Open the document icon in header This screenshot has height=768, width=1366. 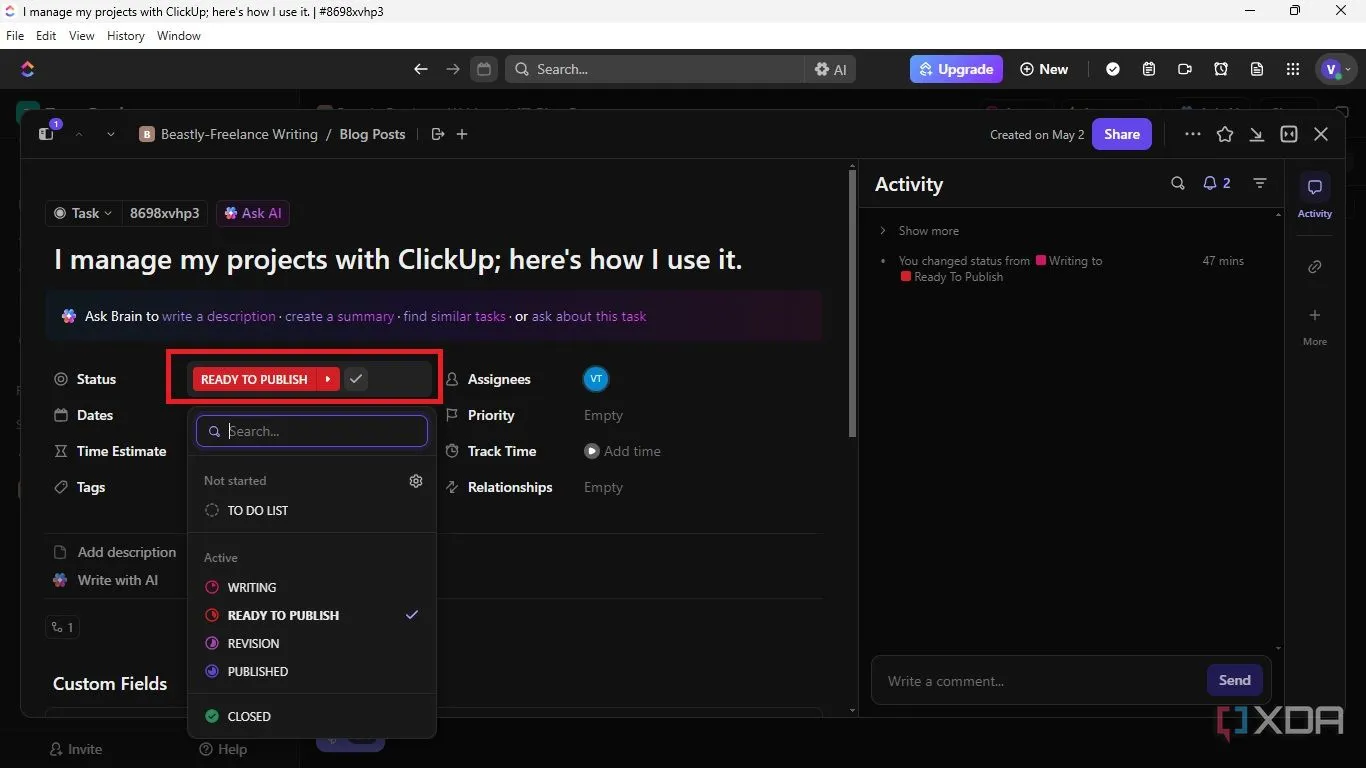pos(1257,69)
